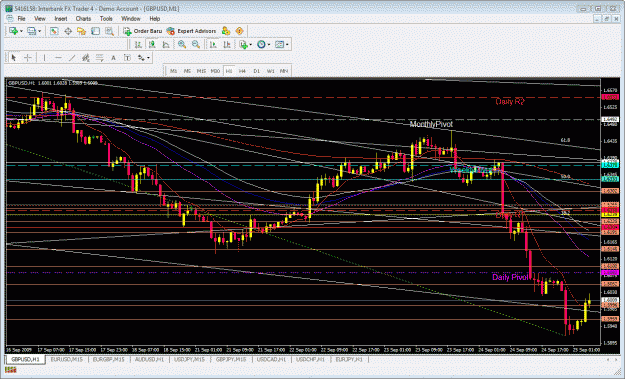Click the two-figures icon beside Expert Advisors

226,31
